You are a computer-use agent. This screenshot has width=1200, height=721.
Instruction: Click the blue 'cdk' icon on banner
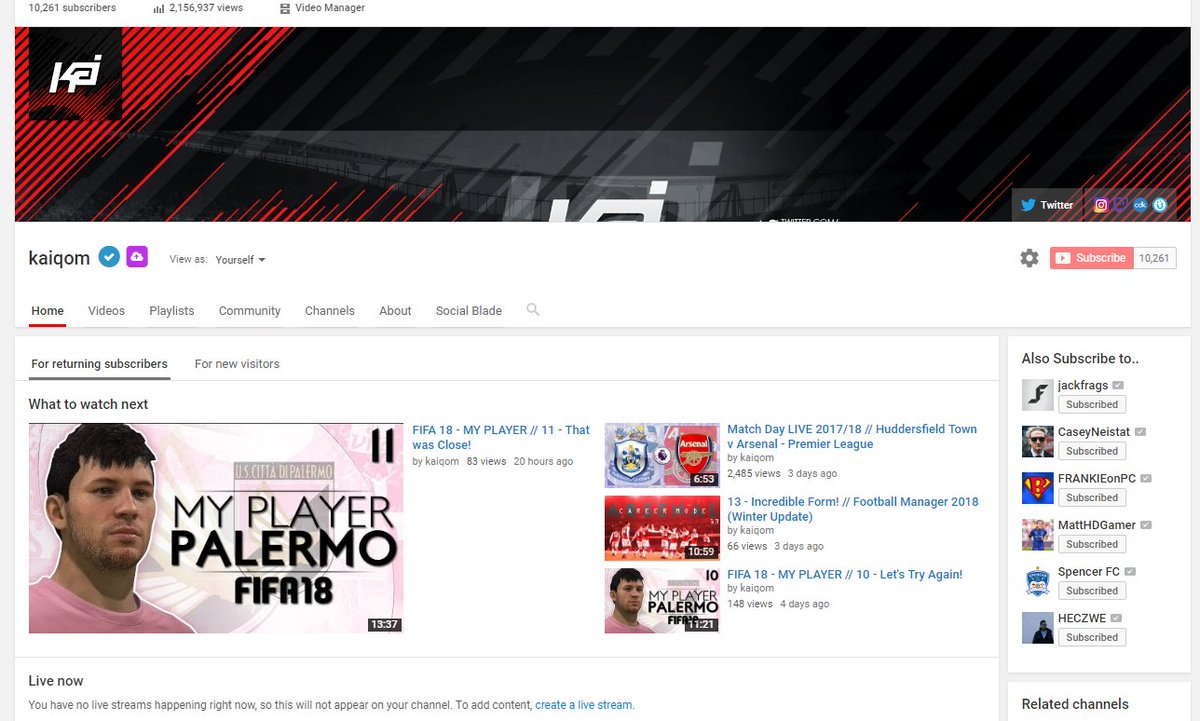pos(1140,205)
